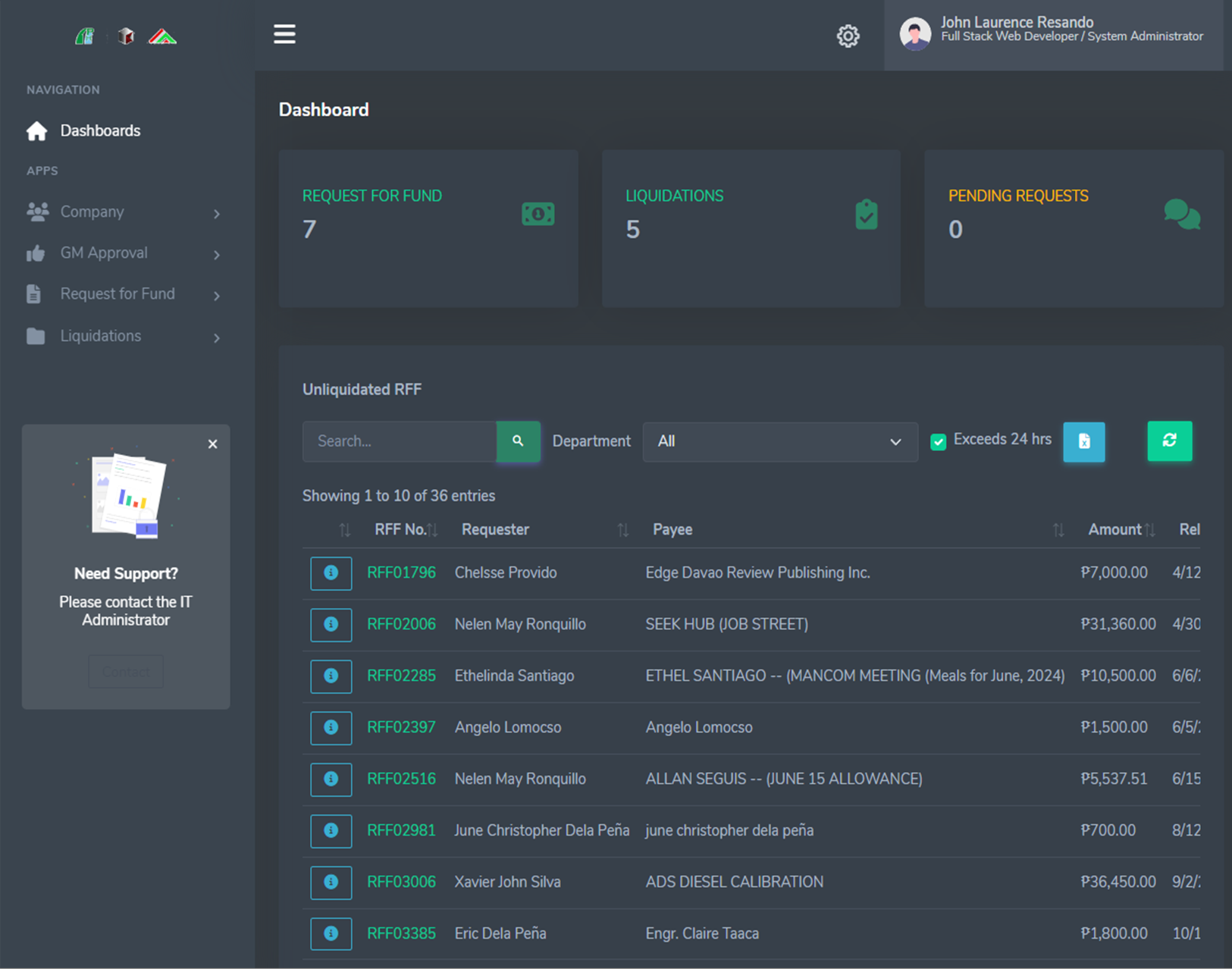Open info icon for RFF01796 row
The image size is (1232, 969).
coord(331,573)
